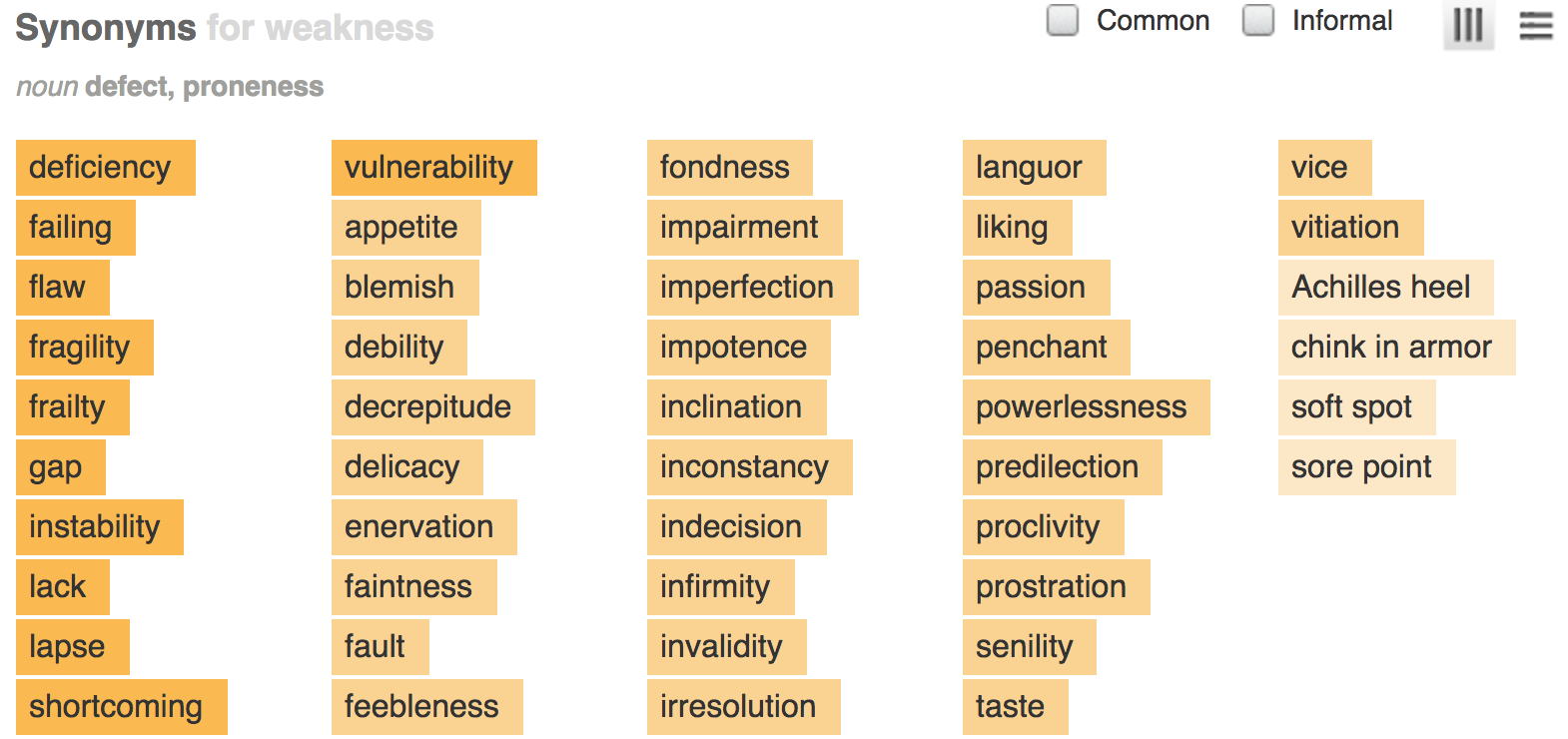The width and height of the screenshot is (1568, 739).
Task: Click the 'decrepitude' synonym
Action: coord(432,407)
